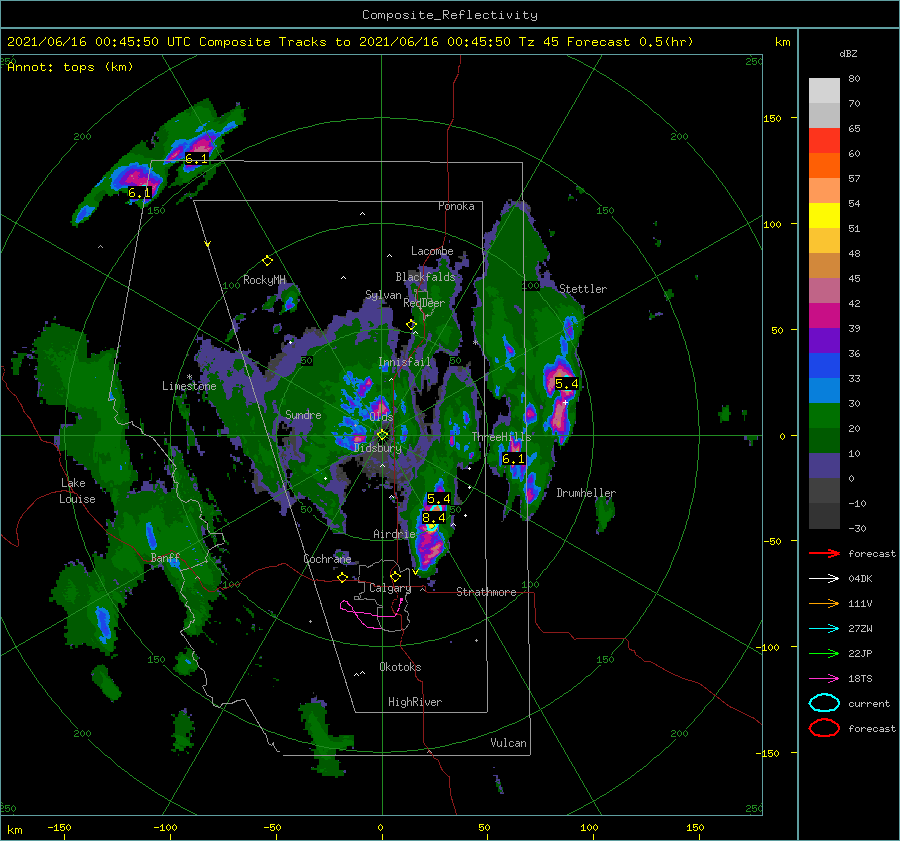The width and height of the screenshot is (900, 841).
Task: Click the dBZ legend heading
Action: click(848, 53)
